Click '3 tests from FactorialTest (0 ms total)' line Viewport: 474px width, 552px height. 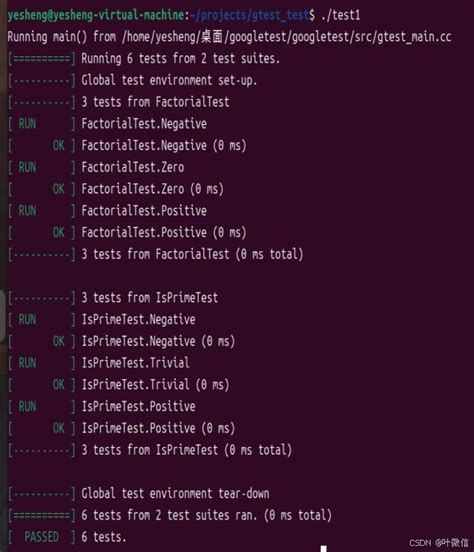coord(192,254)
